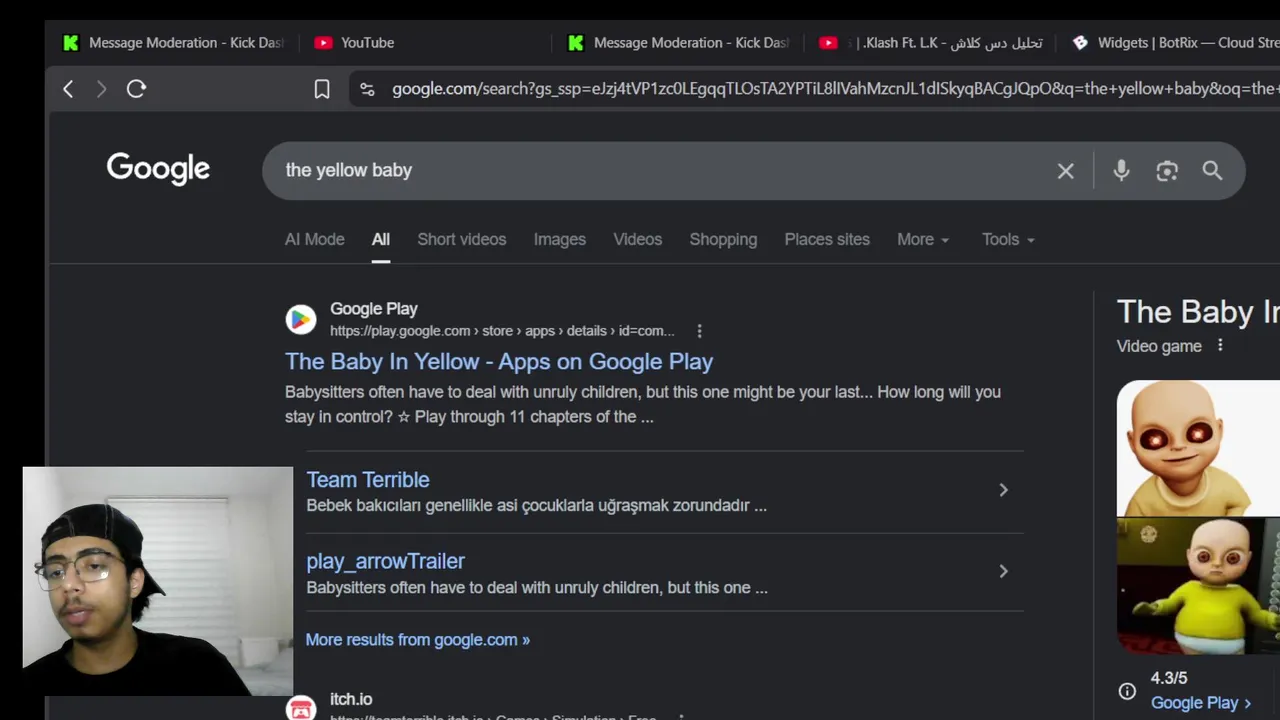Screen dimensions: 1280x720
Task: Click the browser back arrow
Action: click(68, 89)
